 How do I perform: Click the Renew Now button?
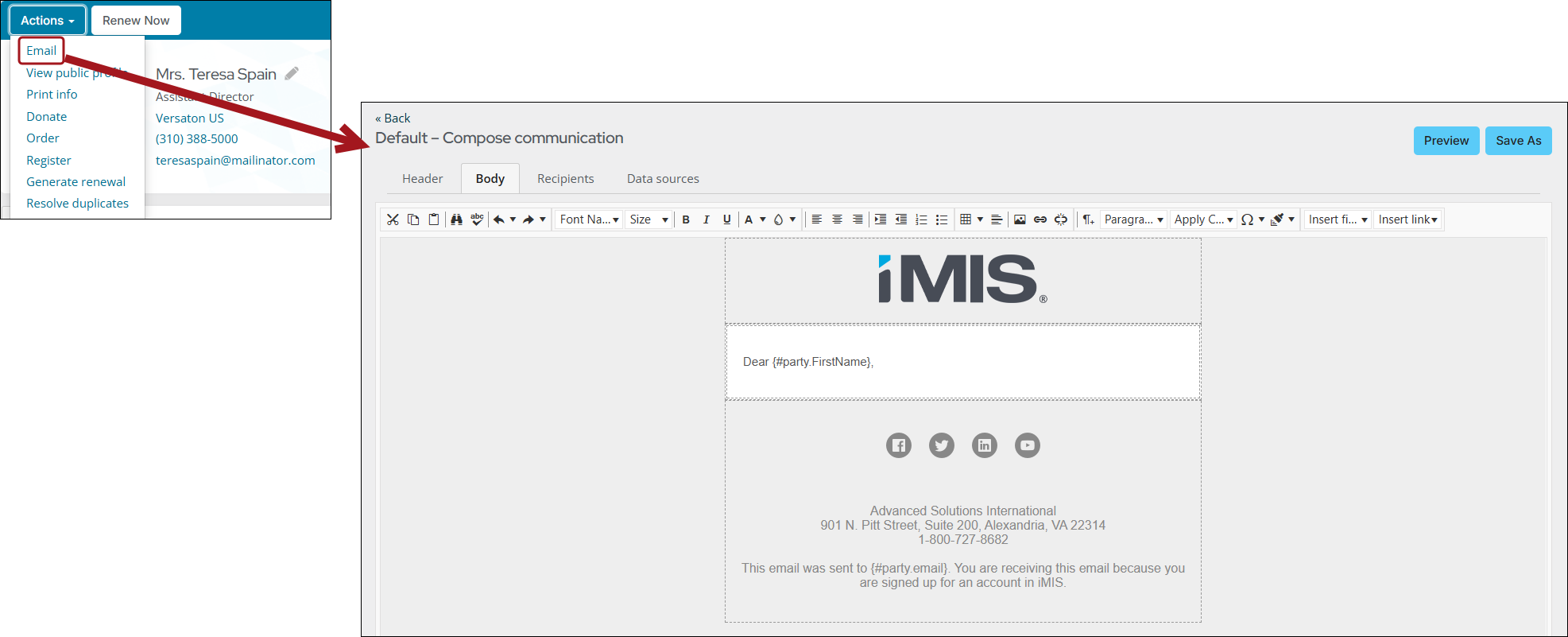(136, 21)
